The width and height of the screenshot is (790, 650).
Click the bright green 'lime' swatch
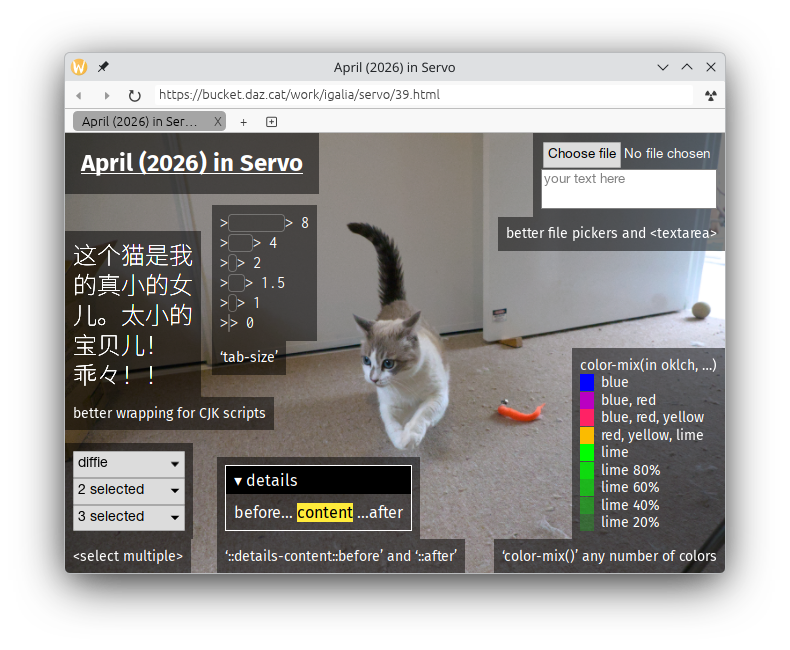[587, 452]
